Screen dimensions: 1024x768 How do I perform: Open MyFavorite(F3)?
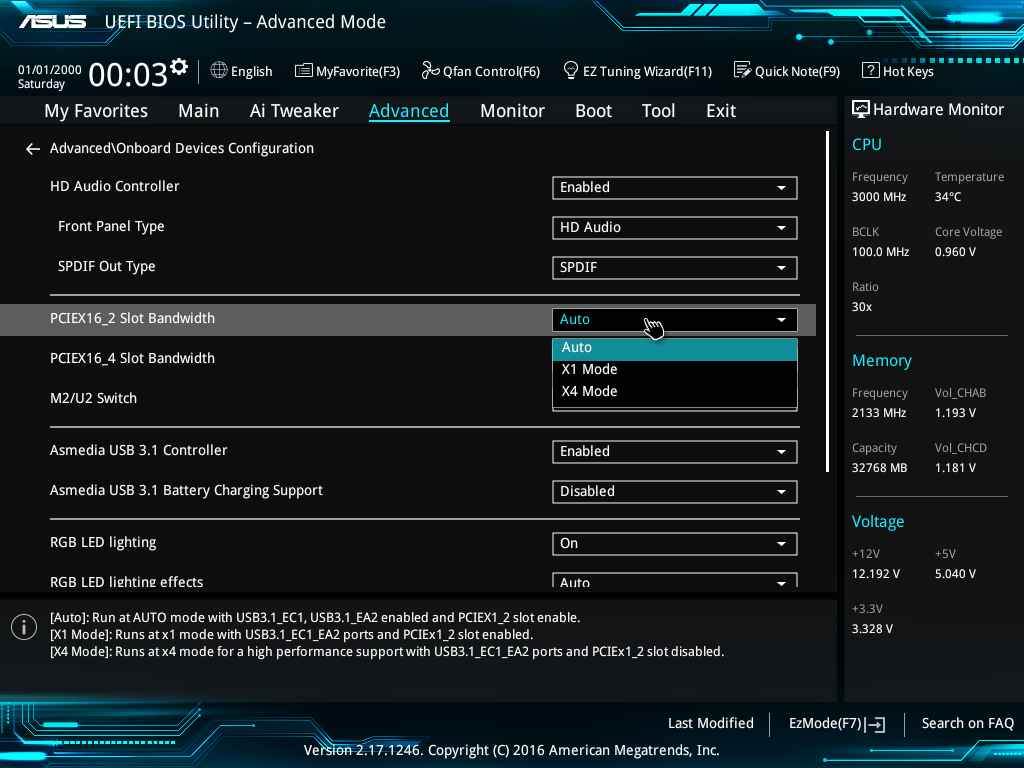tap(347, 71)
